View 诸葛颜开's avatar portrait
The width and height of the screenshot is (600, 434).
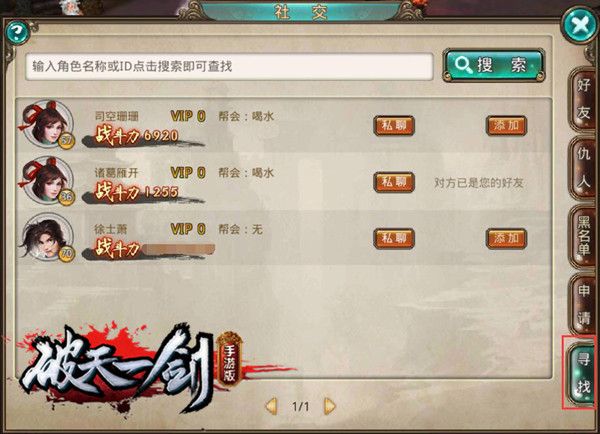(47, 181)
